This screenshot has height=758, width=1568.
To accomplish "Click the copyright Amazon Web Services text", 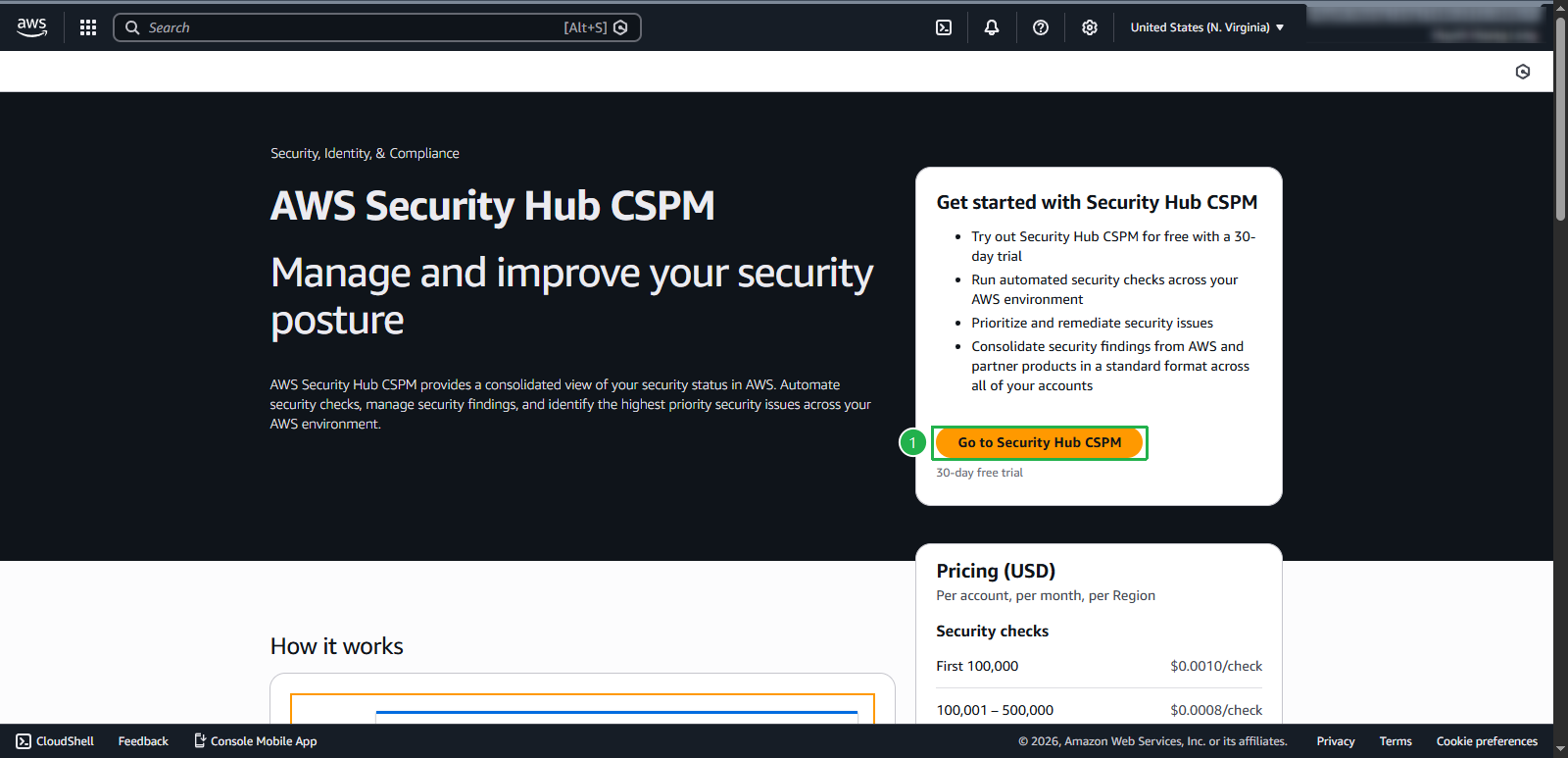I will 1152,741.
